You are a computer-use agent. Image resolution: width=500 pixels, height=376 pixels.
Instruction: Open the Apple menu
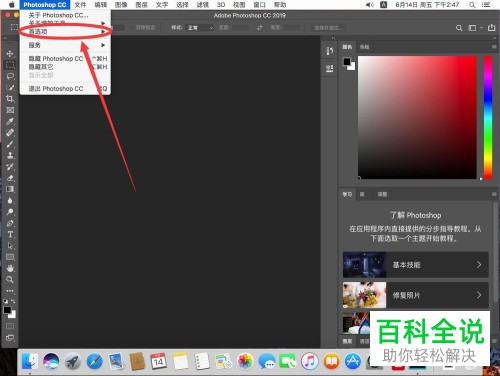click(12, 5)
